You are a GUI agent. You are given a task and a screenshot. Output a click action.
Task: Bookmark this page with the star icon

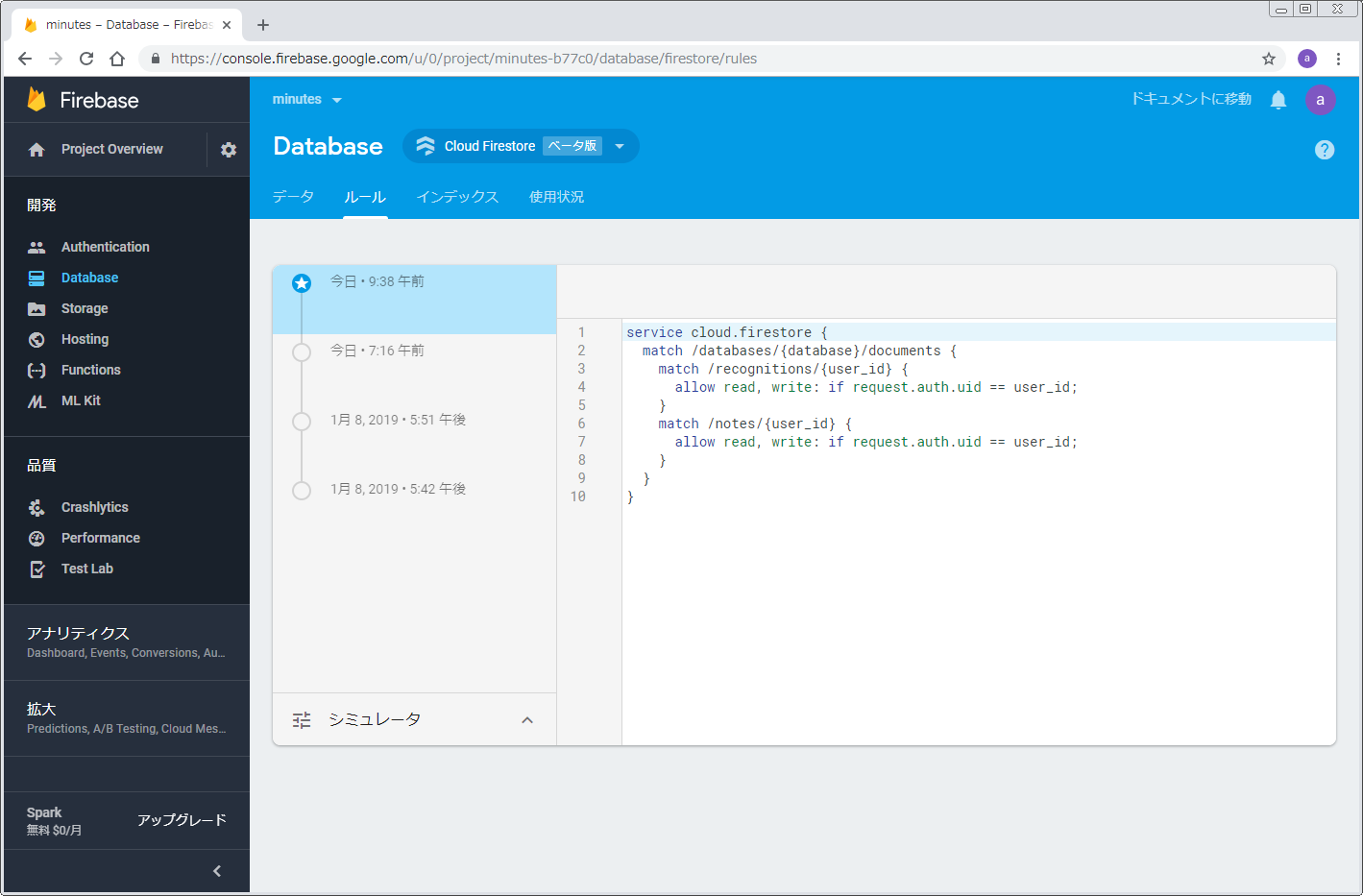1268,59
